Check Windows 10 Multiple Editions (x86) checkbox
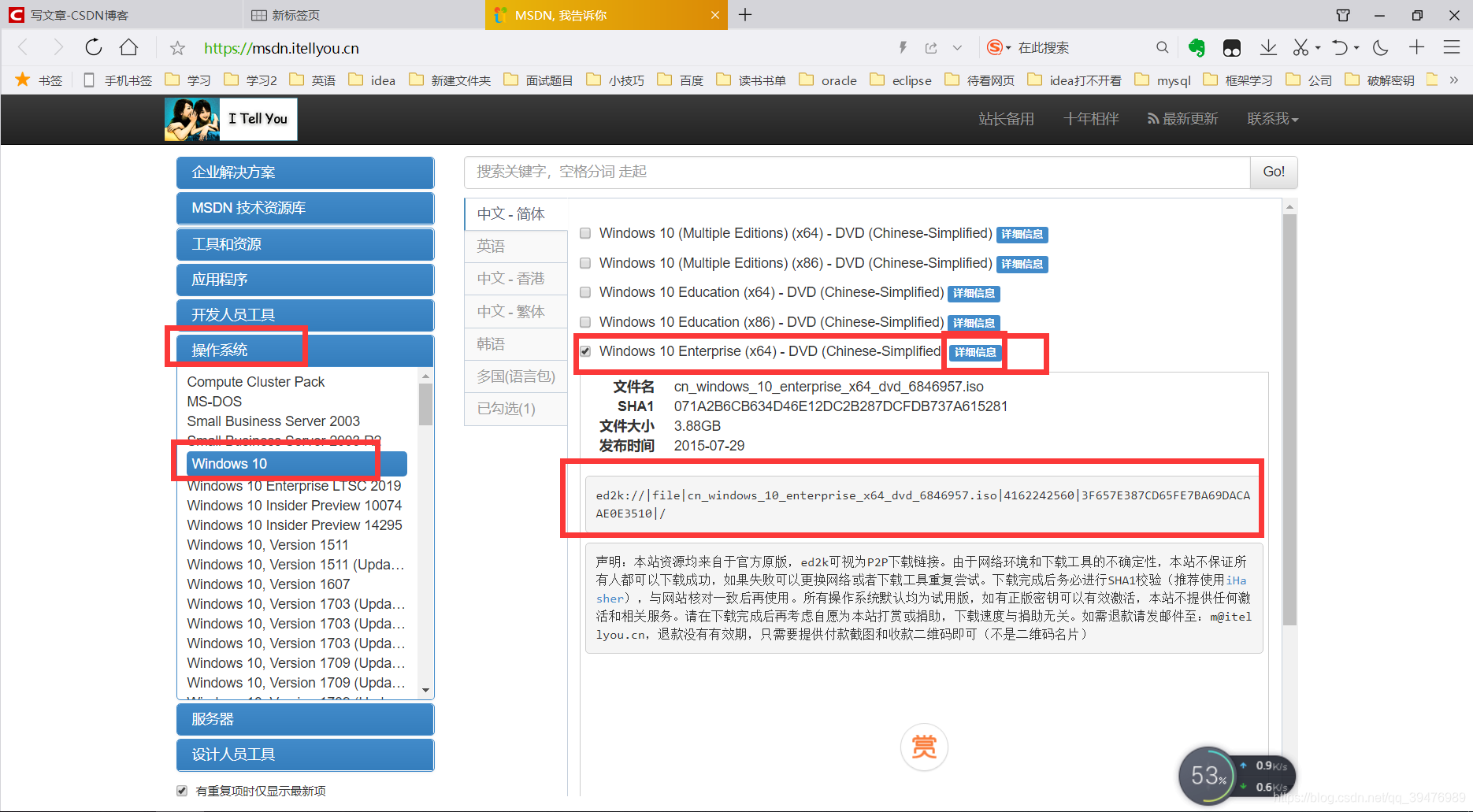 pos(585,263)
